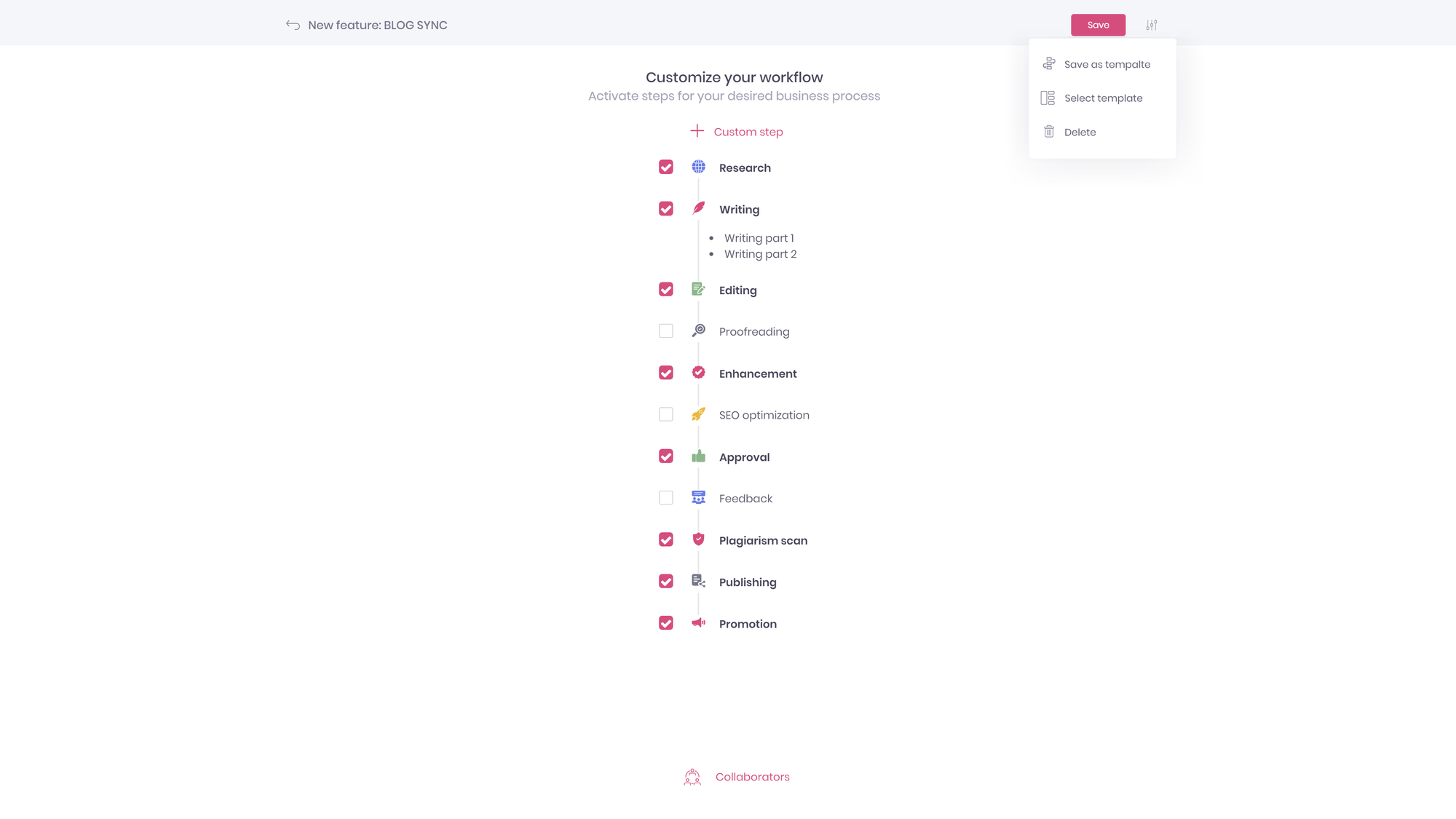
Task: Click the Custom step link
Action: [748, 131]
